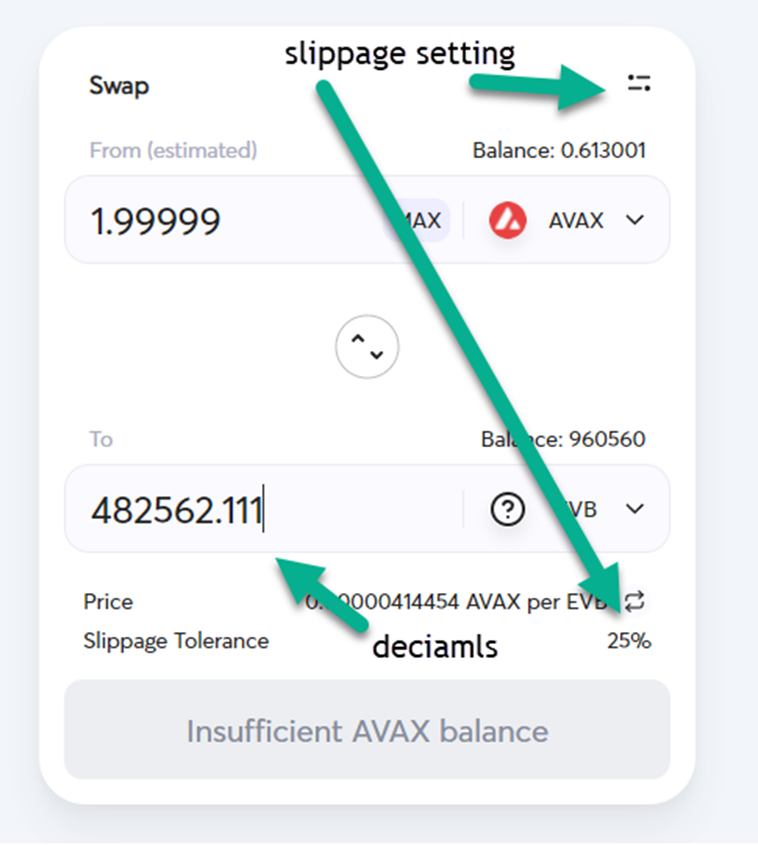
Task: Click the 25% slippage tolerance value
Action: (628, 641)
